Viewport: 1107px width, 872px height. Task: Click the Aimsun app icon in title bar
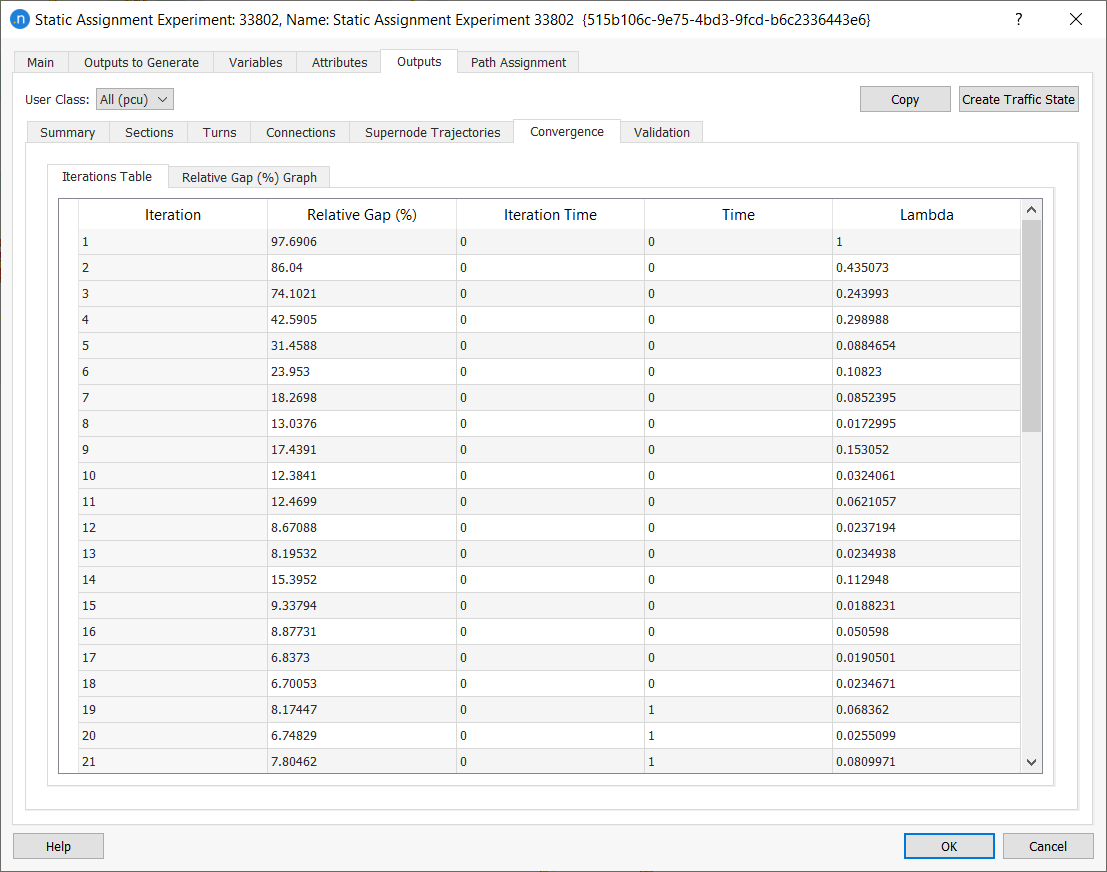[x=19, y=19]
